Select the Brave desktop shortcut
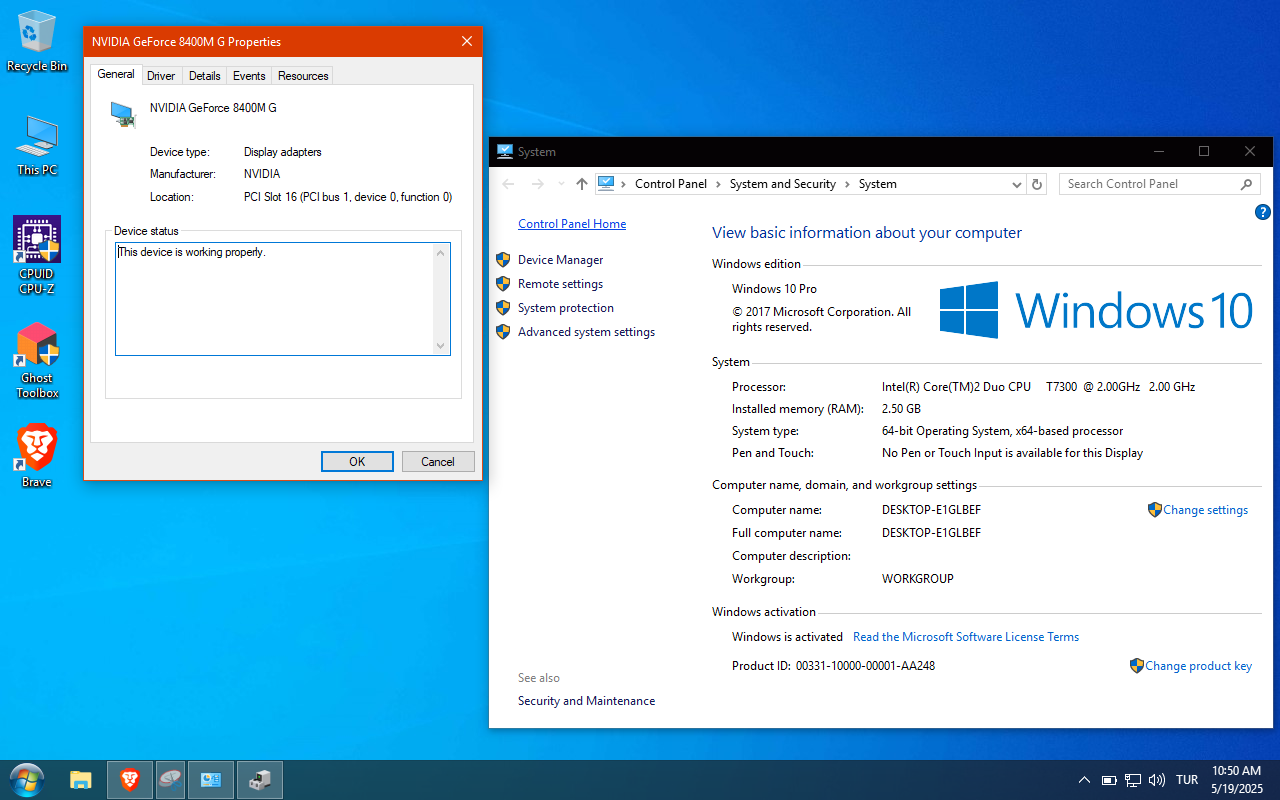The image size is (1280, 800). tap(37, 456)
